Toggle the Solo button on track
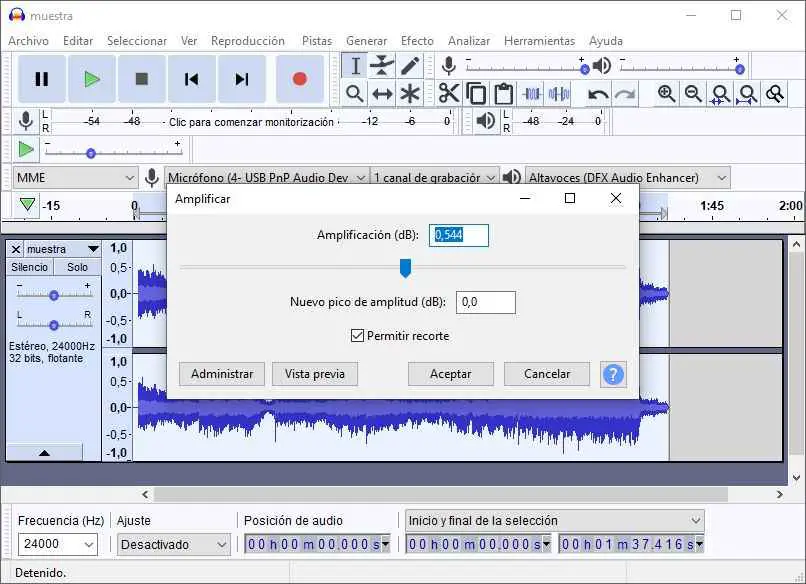The width and height of the screenshot is (806, 584). (77, 267)
